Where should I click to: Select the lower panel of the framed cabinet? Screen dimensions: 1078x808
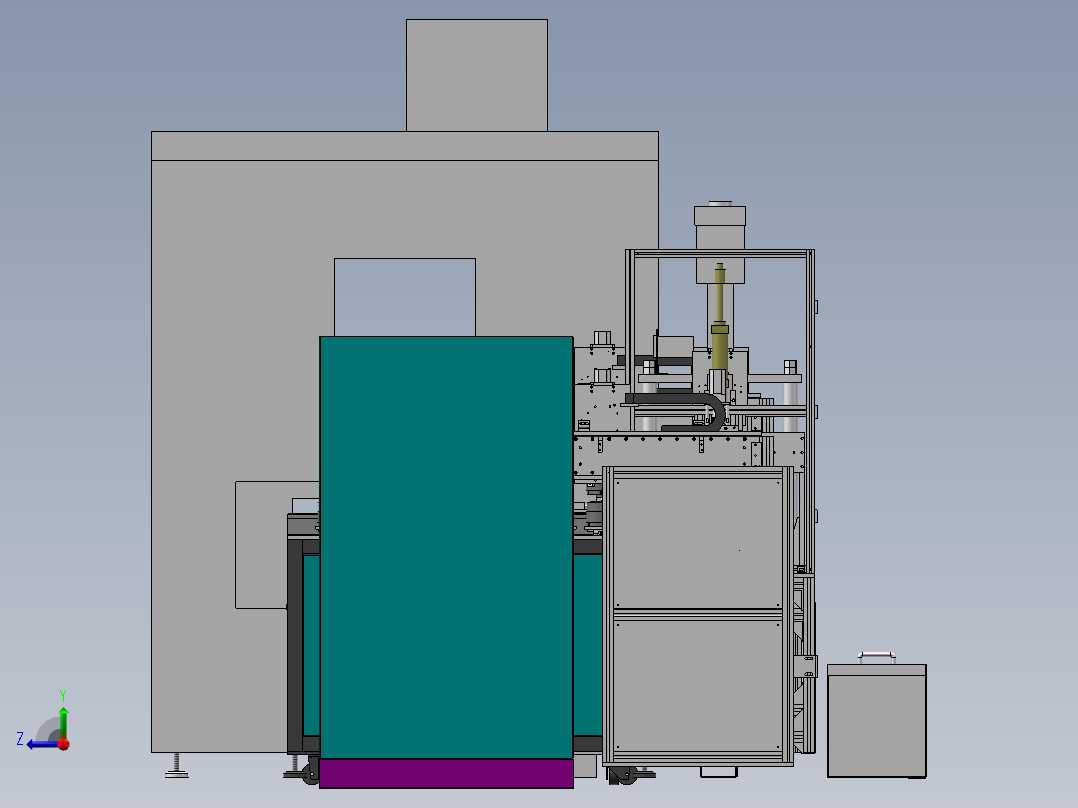[698, 685]
